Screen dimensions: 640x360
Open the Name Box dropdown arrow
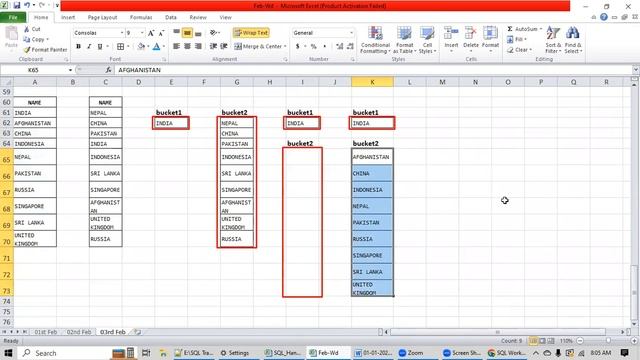[x=70, y=70]
